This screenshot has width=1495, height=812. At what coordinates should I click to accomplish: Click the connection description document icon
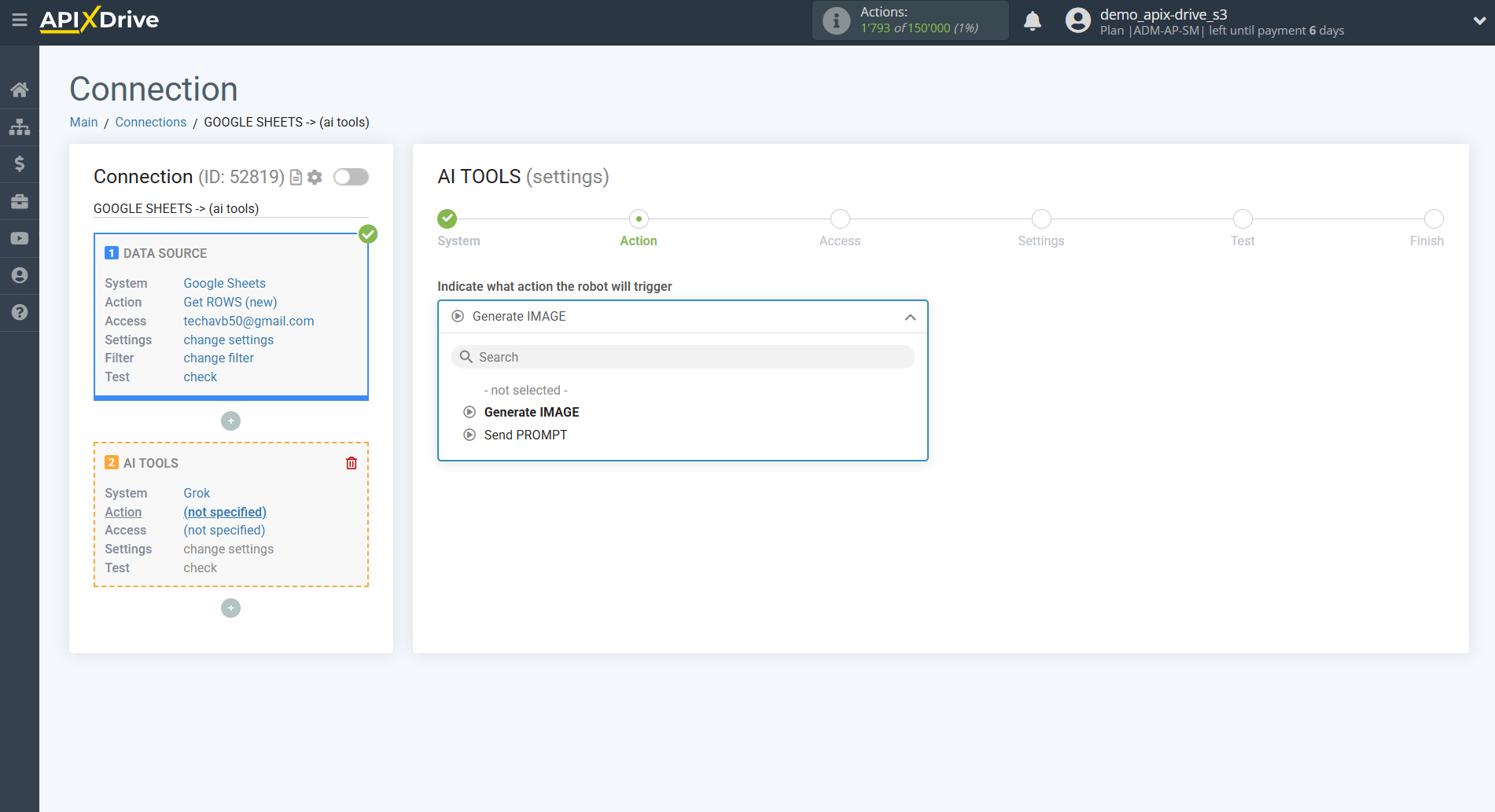point(295,177)
